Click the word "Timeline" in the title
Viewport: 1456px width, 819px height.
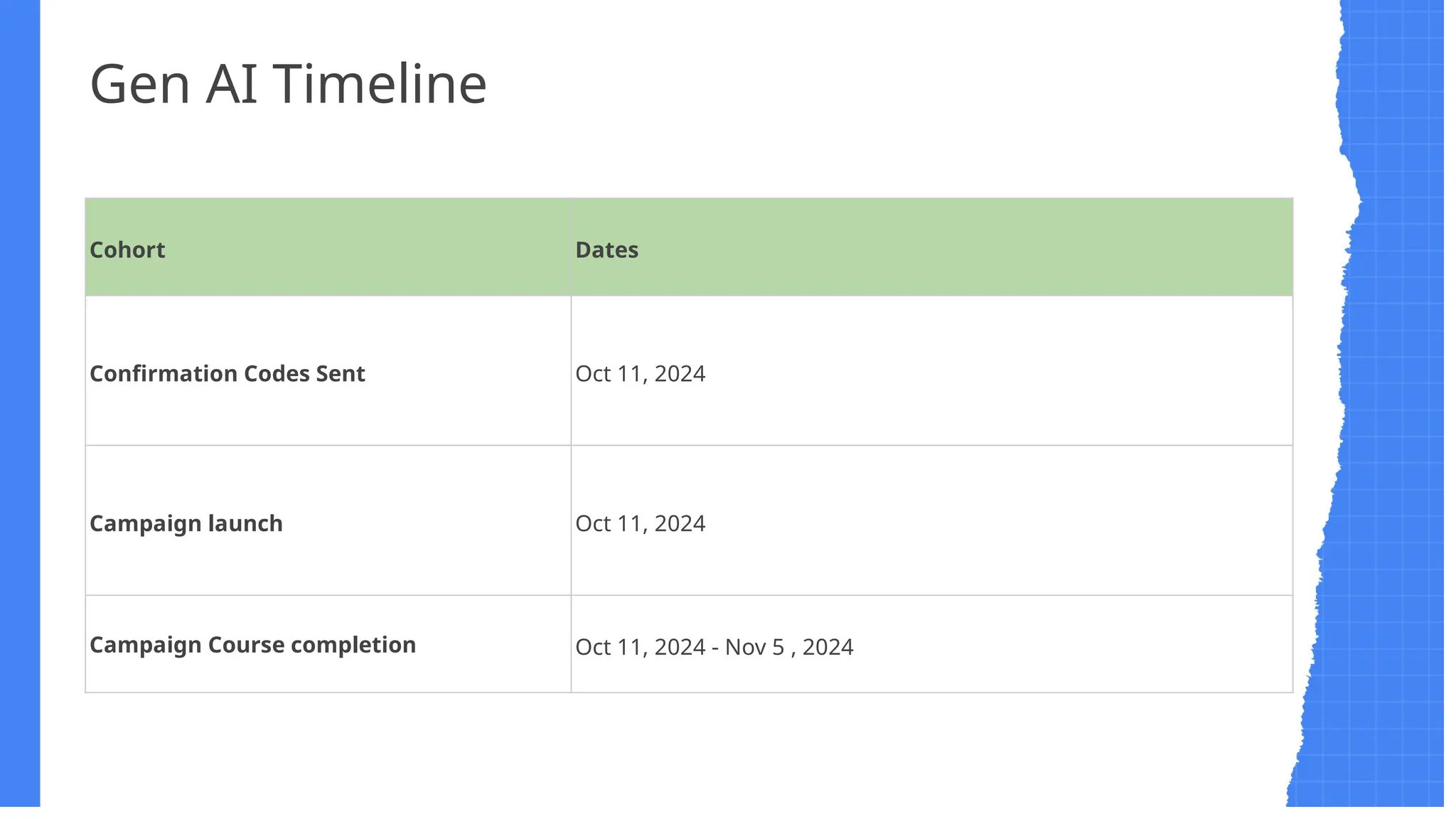379,84
